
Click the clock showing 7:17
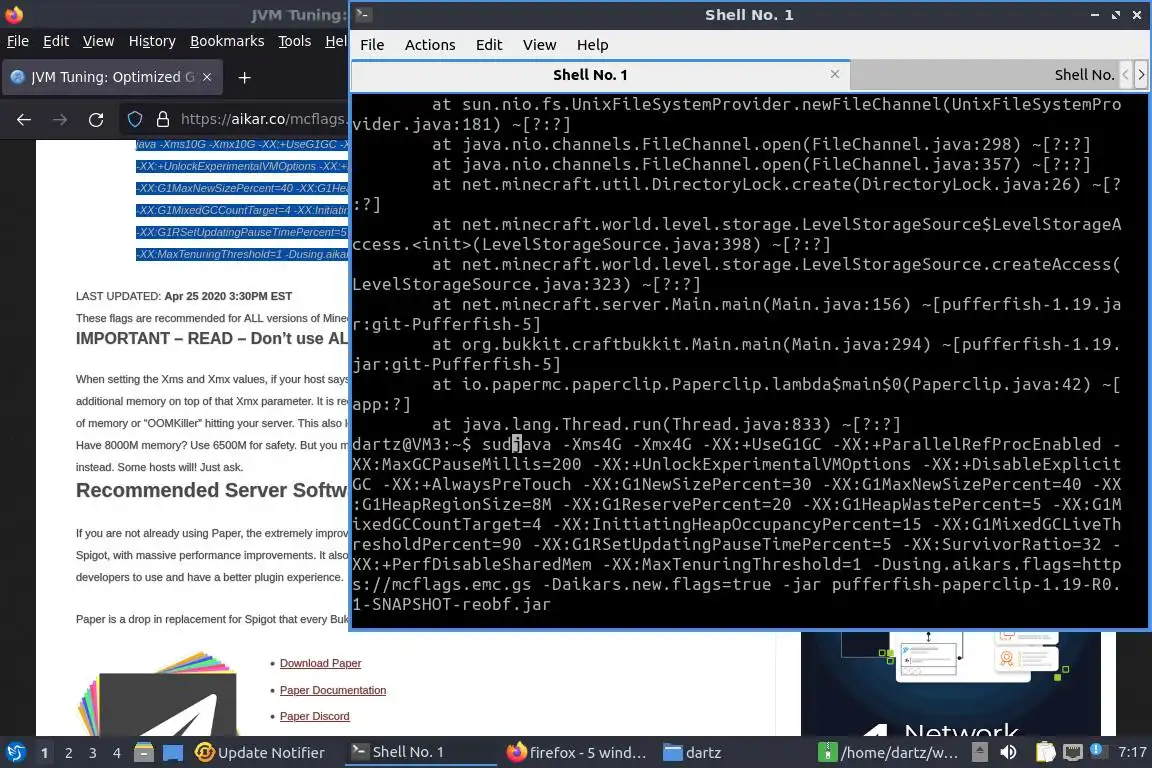tap(1132, 752)
